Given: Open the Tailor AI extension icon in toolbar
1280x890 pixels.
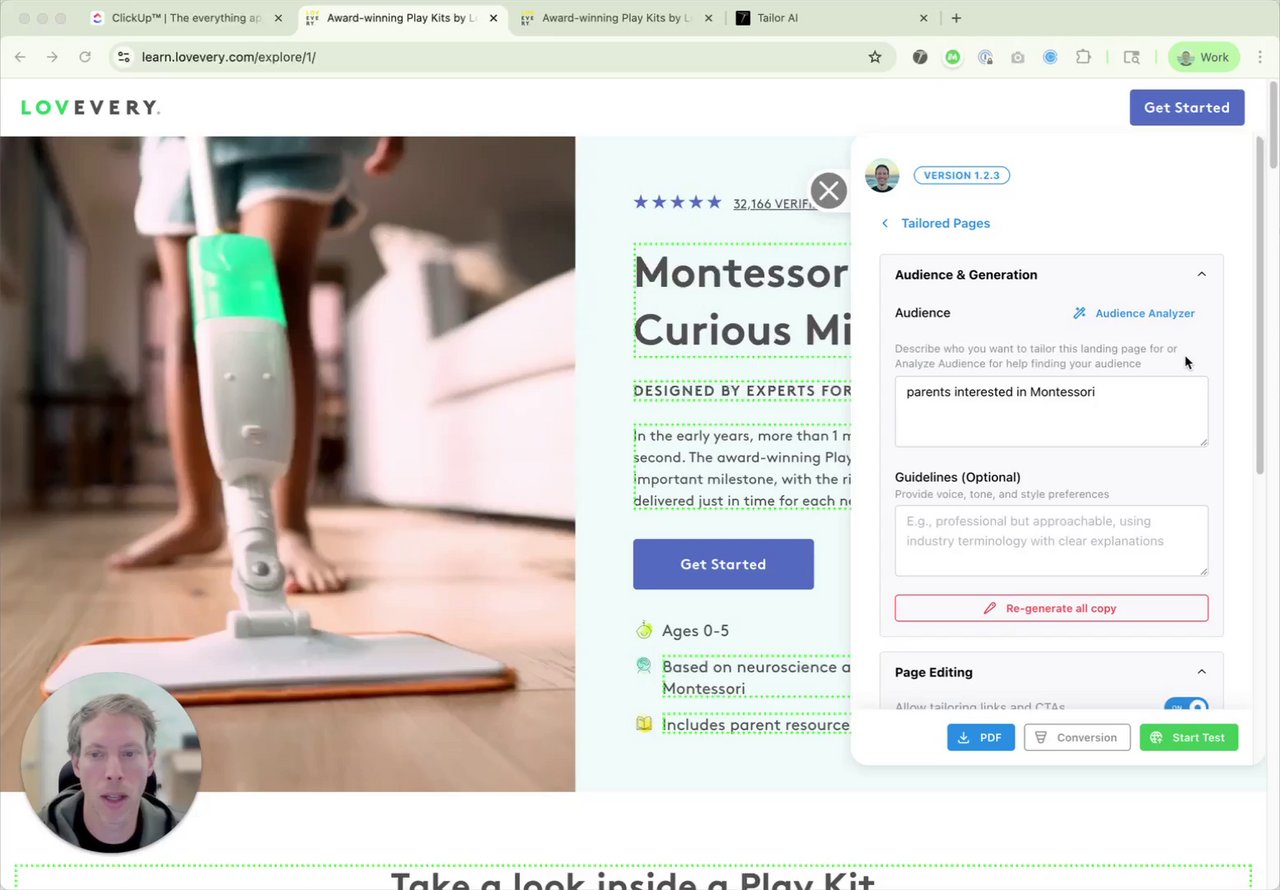Looking at the screenshot, I should coord(920,57).
